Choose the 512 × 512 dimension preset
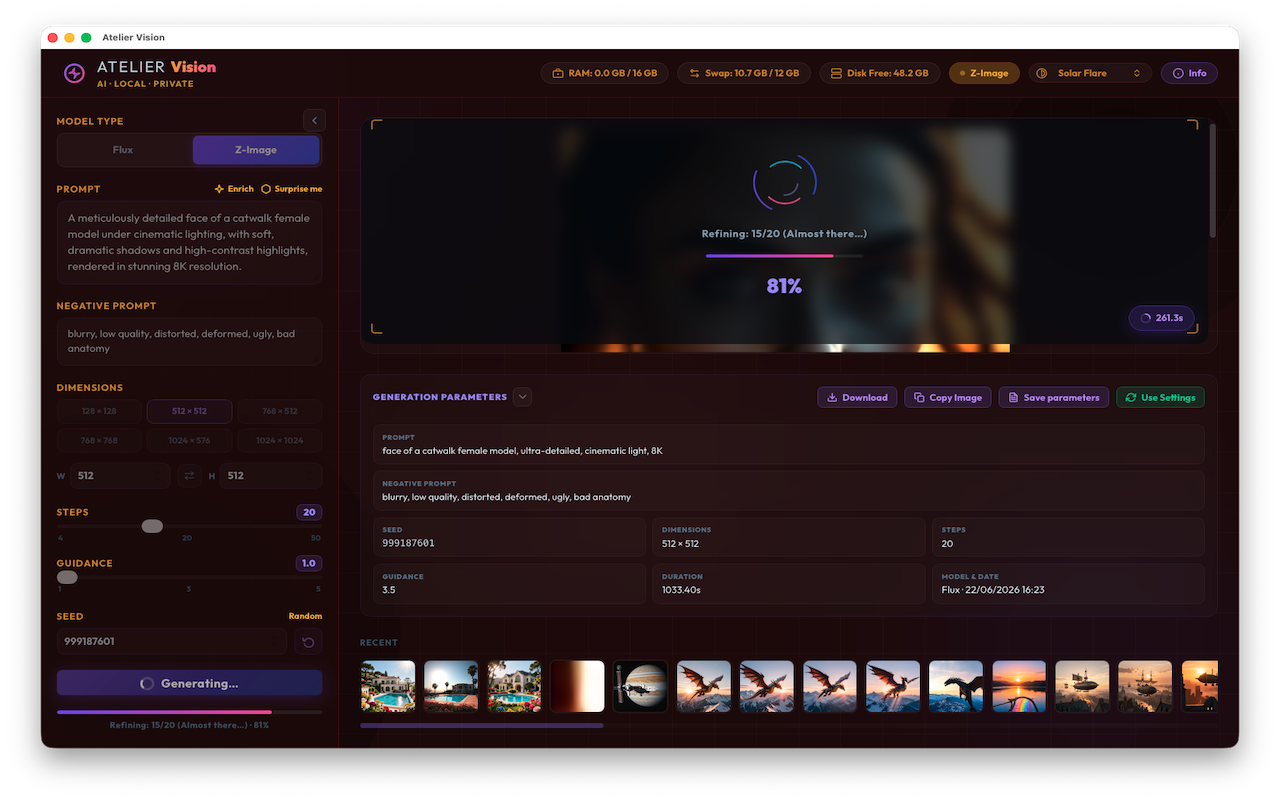 pos(189,411)
